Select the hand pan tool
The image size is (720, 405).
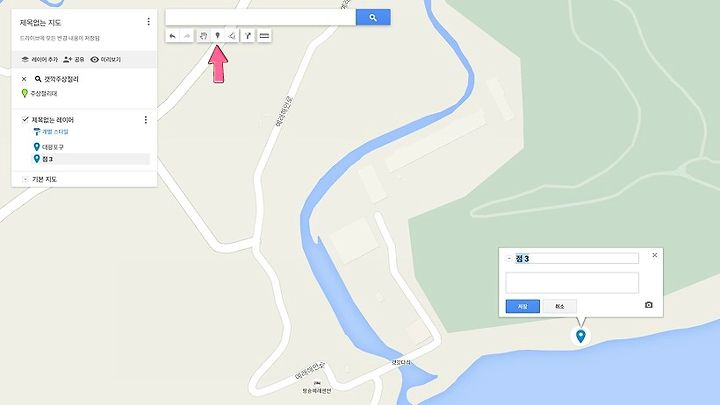pyautogui.click(x=203, y=36)
